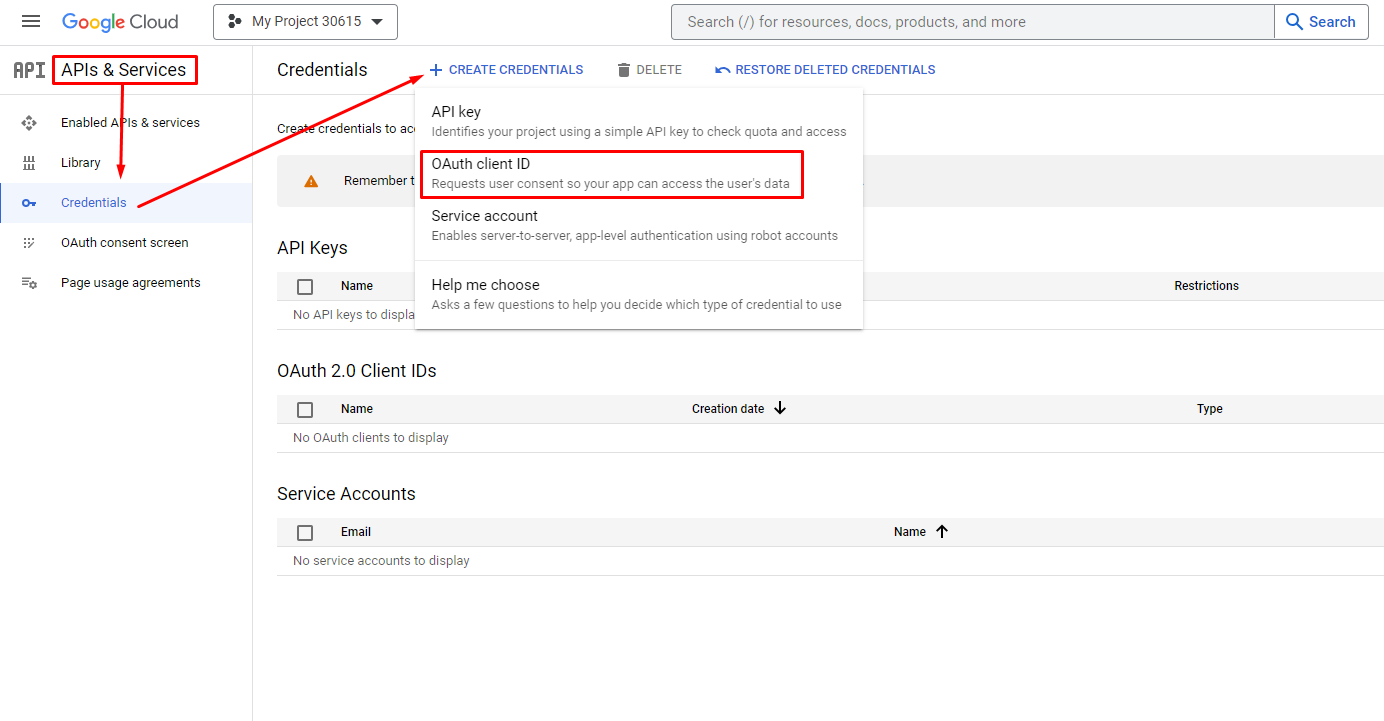This screenshot has height=721, width=1384.
Task: Tick the Service Accounts select-all checkbox
Action: (x=305, y=533)
